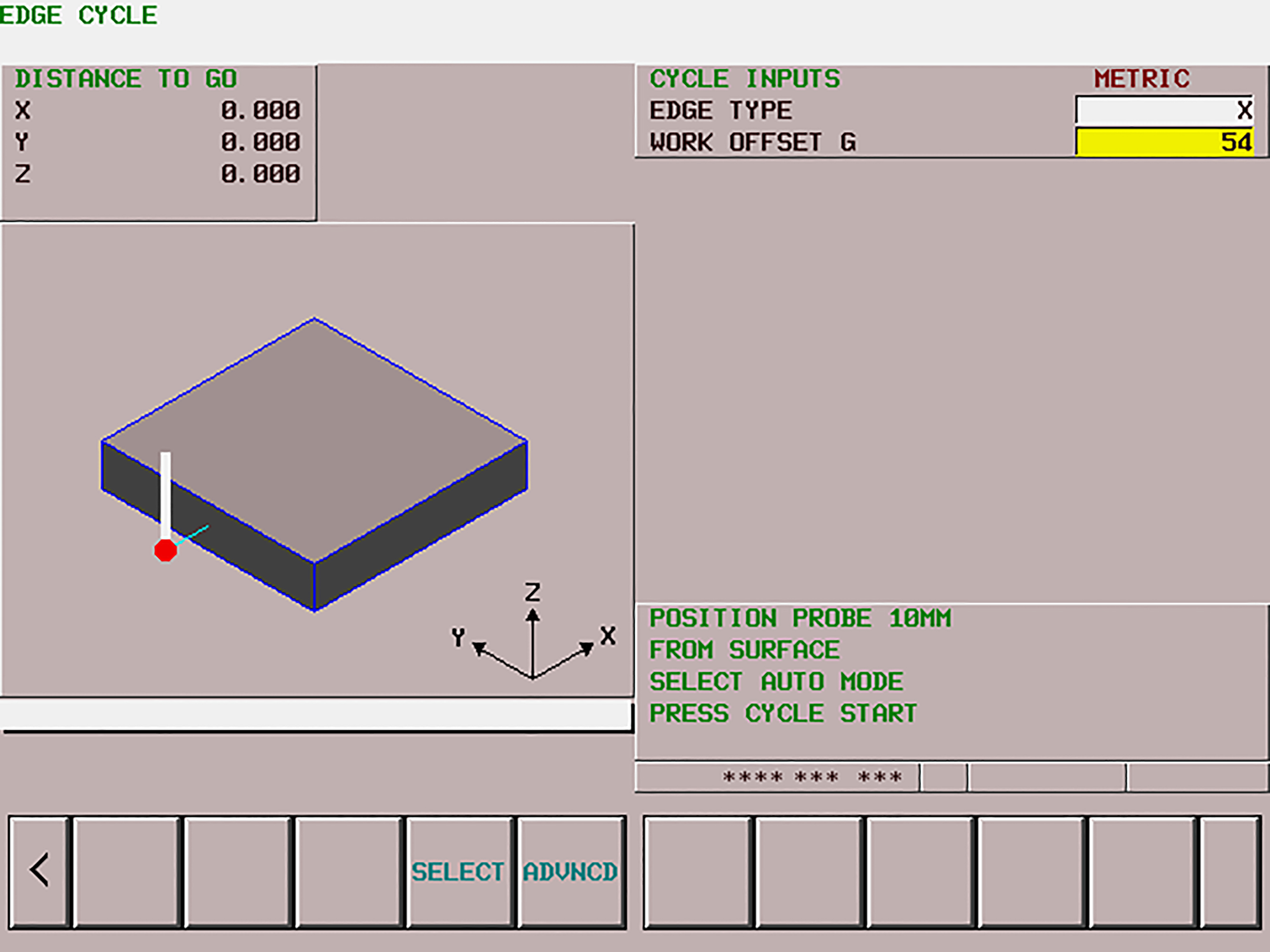Click the status asterisks field
This screenshot has width=1270, height=952.
(x=812, y=778)
